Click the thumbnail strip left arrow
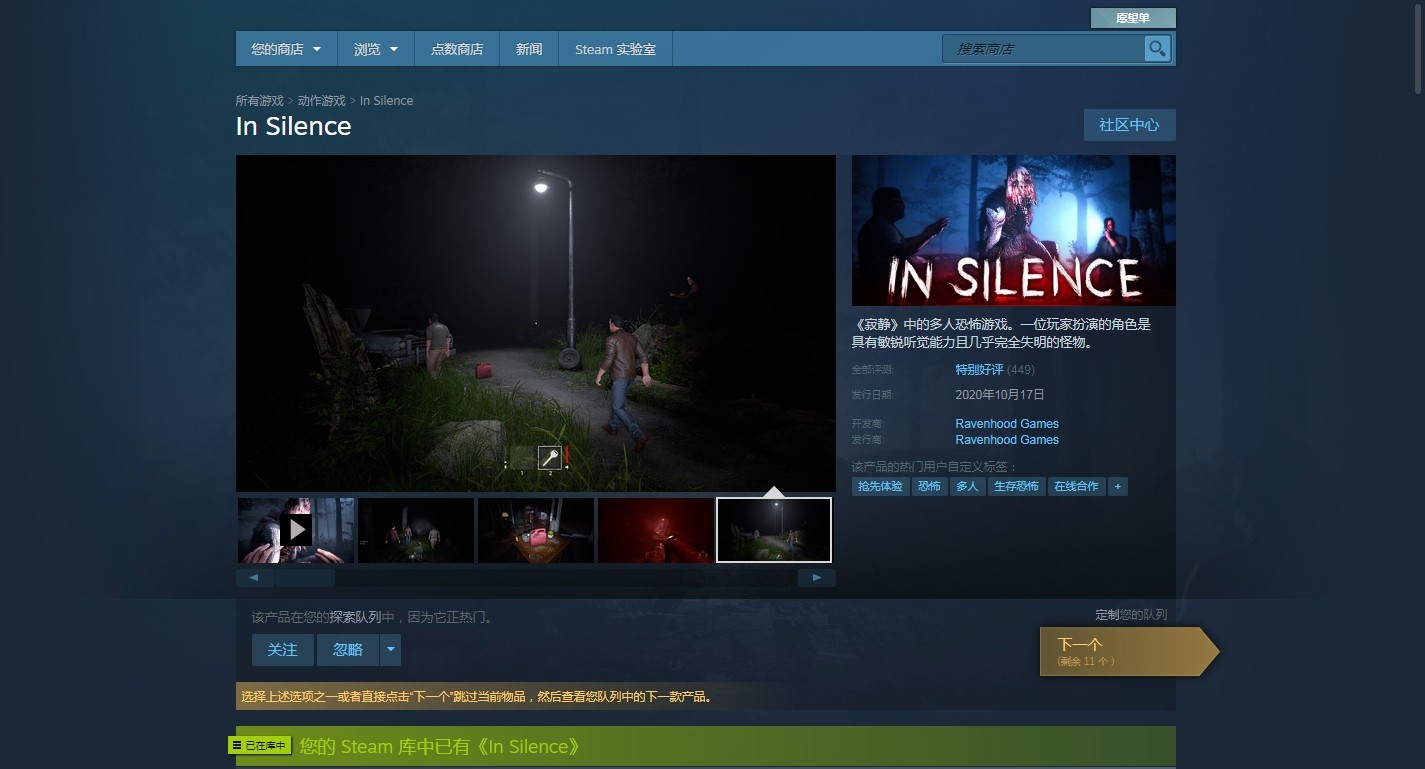This screenshot has width=1425, height=769. point(254,578)
